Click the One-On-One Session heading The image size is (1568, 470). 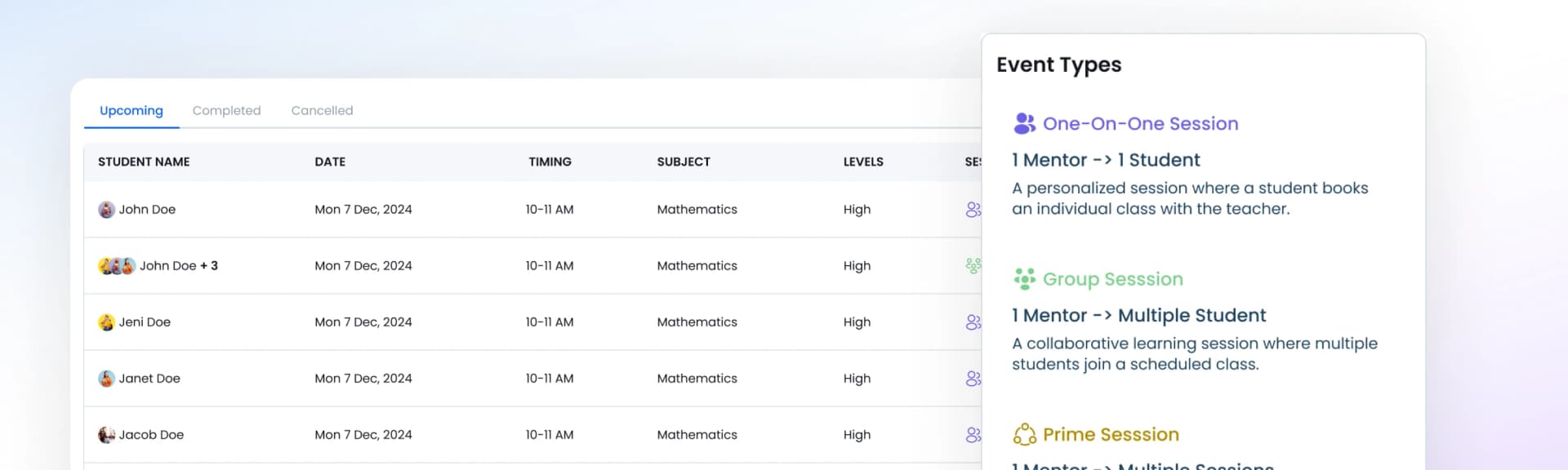[x=1140, y=123]
